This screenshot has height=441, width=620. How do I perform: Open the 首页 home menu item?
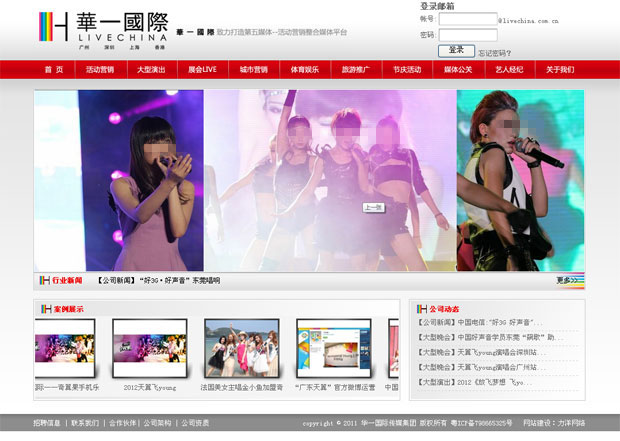coord(53,70)
